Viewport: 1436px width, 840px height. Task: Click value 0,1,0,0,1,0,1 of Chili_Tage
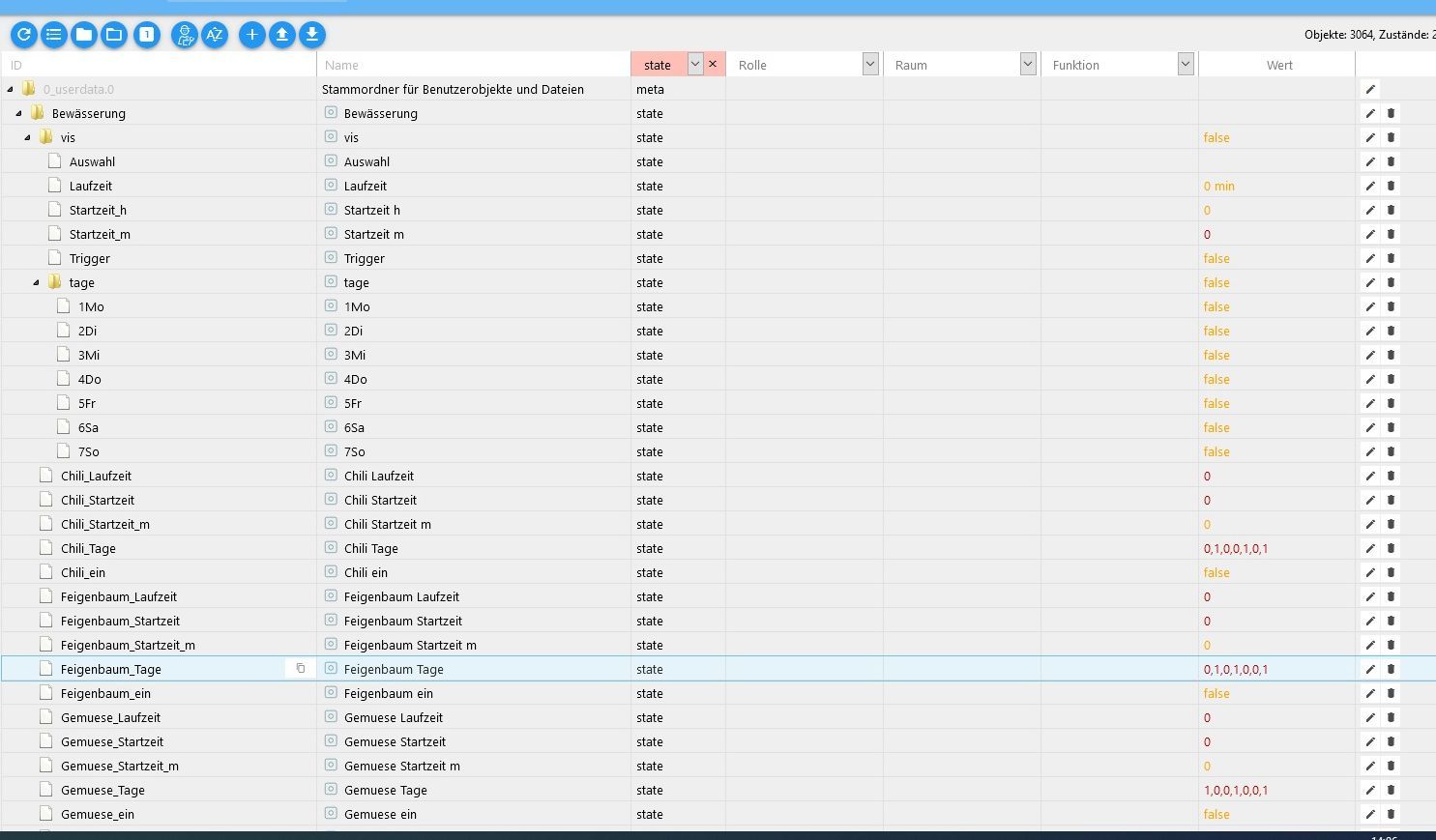(1236, 548)
